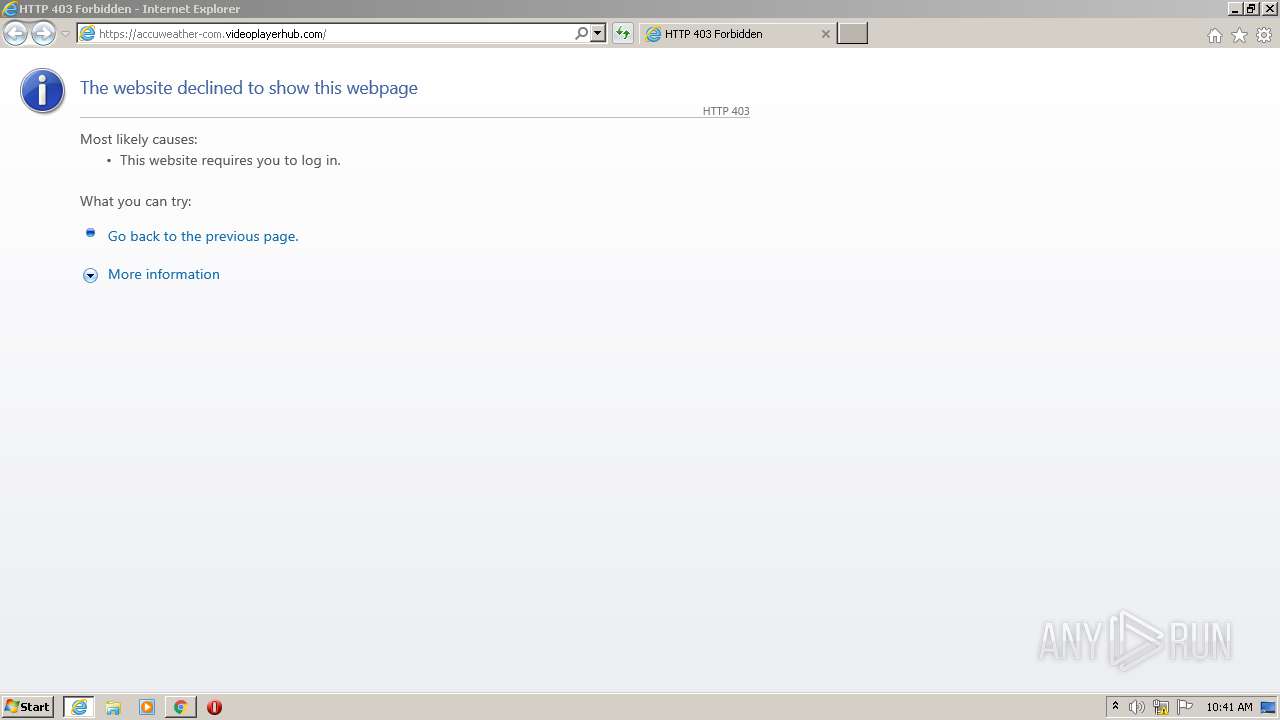Click 'Go back to the previous page' link
1280x720 pixels.
(203, 236)
